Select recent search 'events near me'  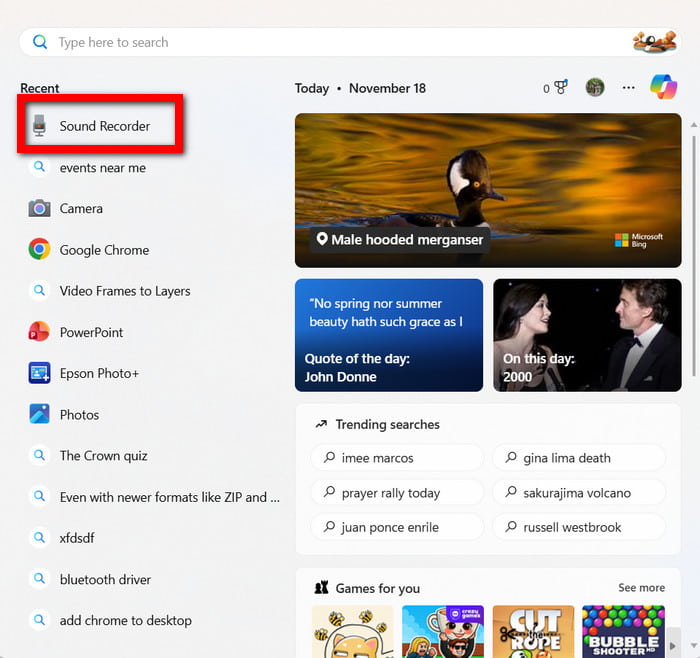pos(102,168)
